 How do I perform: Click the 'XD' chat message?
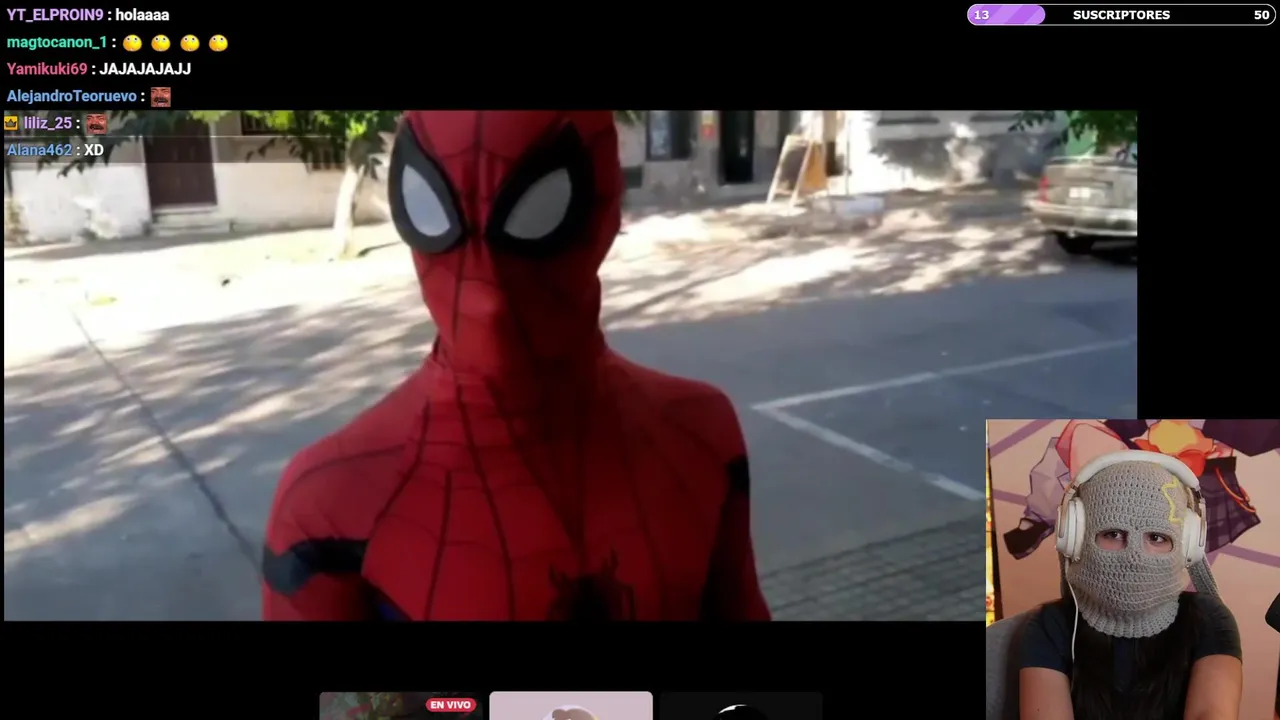[94, 150]
